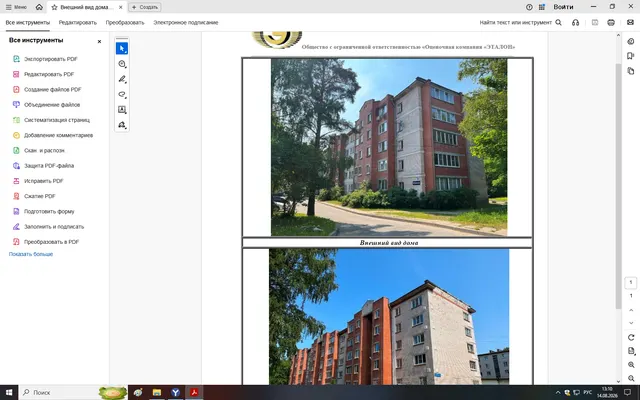
Task: Close the Все инструменты panel
Action: coord(99,42)
